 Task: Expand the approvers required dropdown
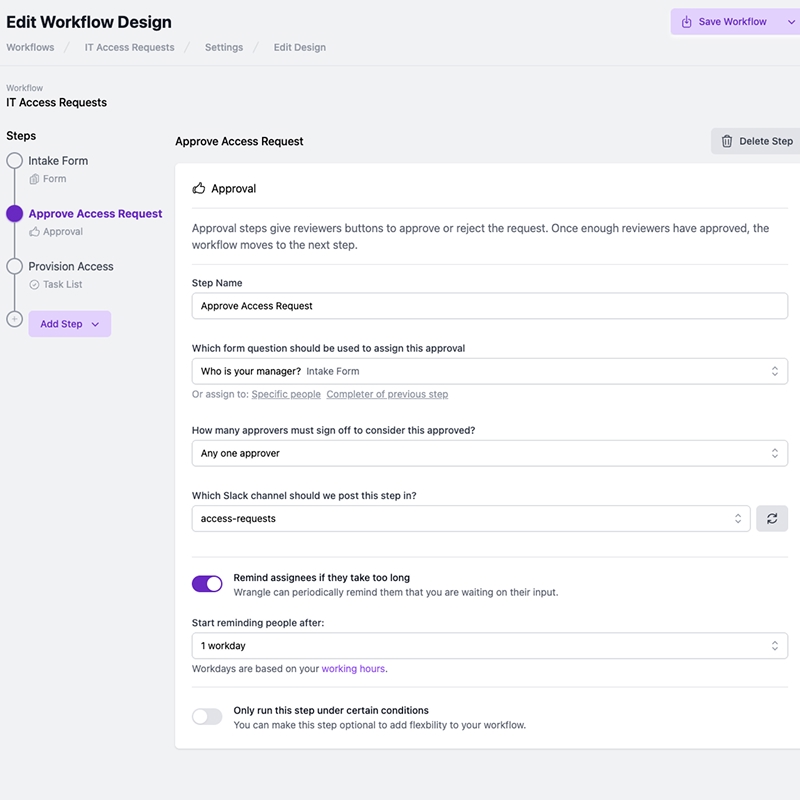(x=489, y=453)
